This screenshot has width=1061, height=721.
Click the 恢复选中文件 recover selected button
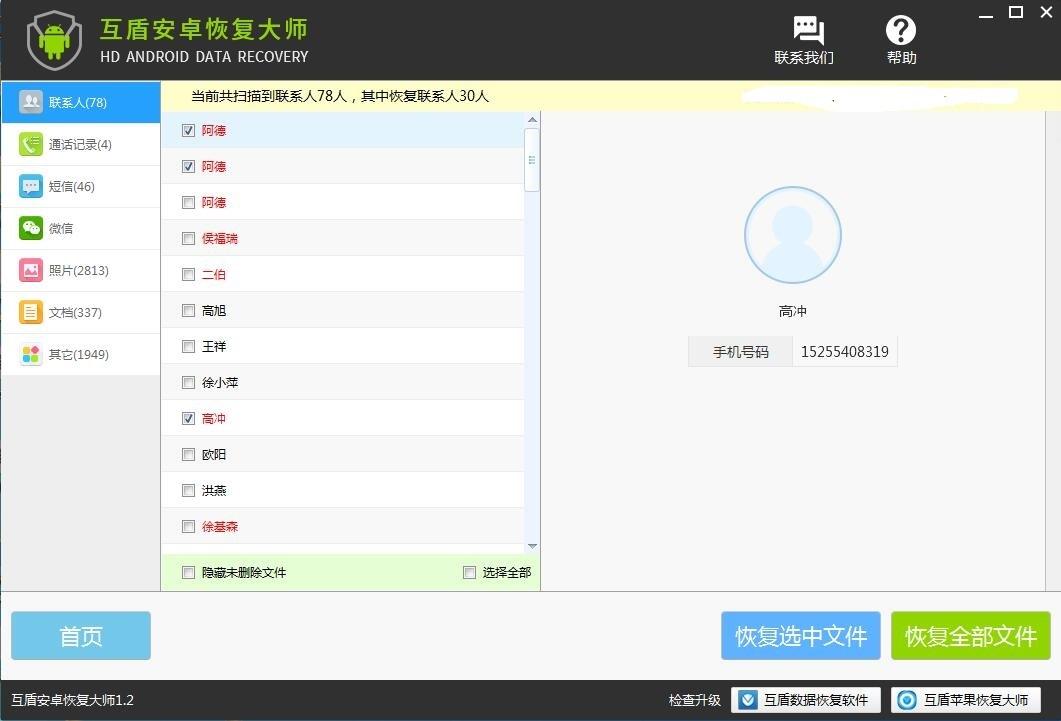(800, 635)
